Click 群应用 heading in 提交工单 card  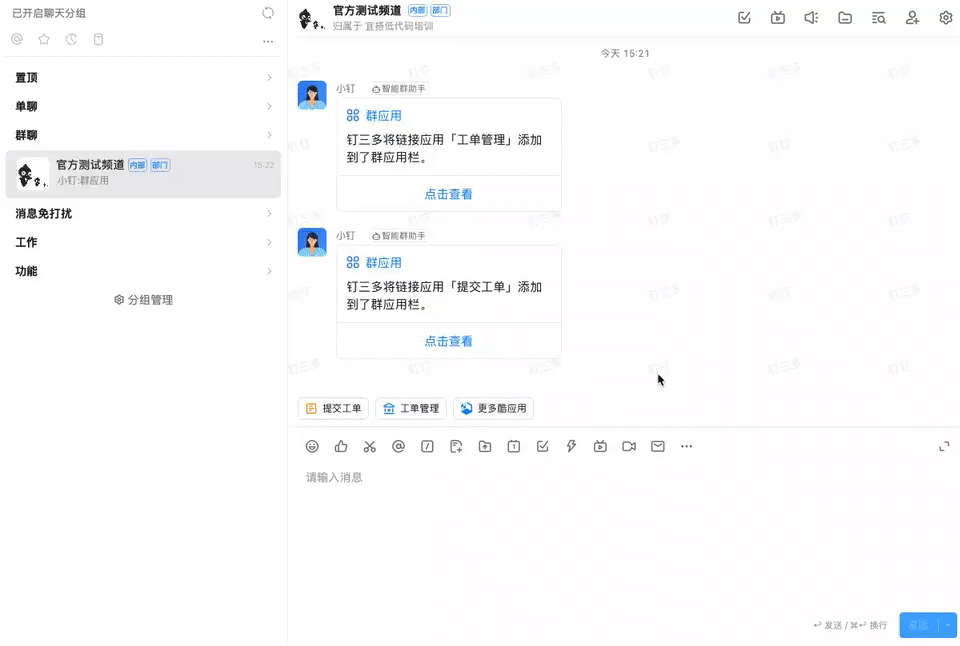click(x=383, y=263)
